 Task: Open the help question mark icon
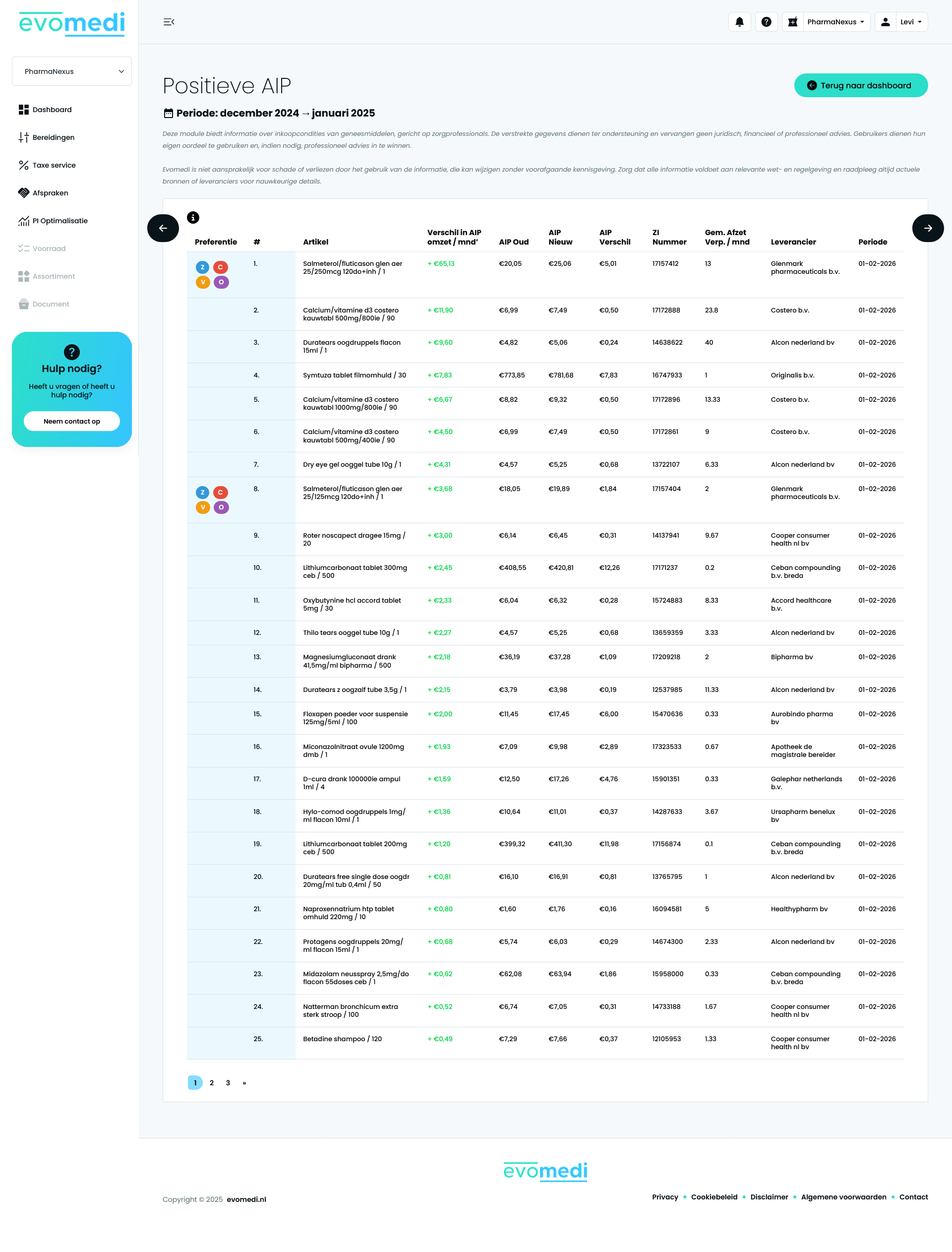[766, 22]
